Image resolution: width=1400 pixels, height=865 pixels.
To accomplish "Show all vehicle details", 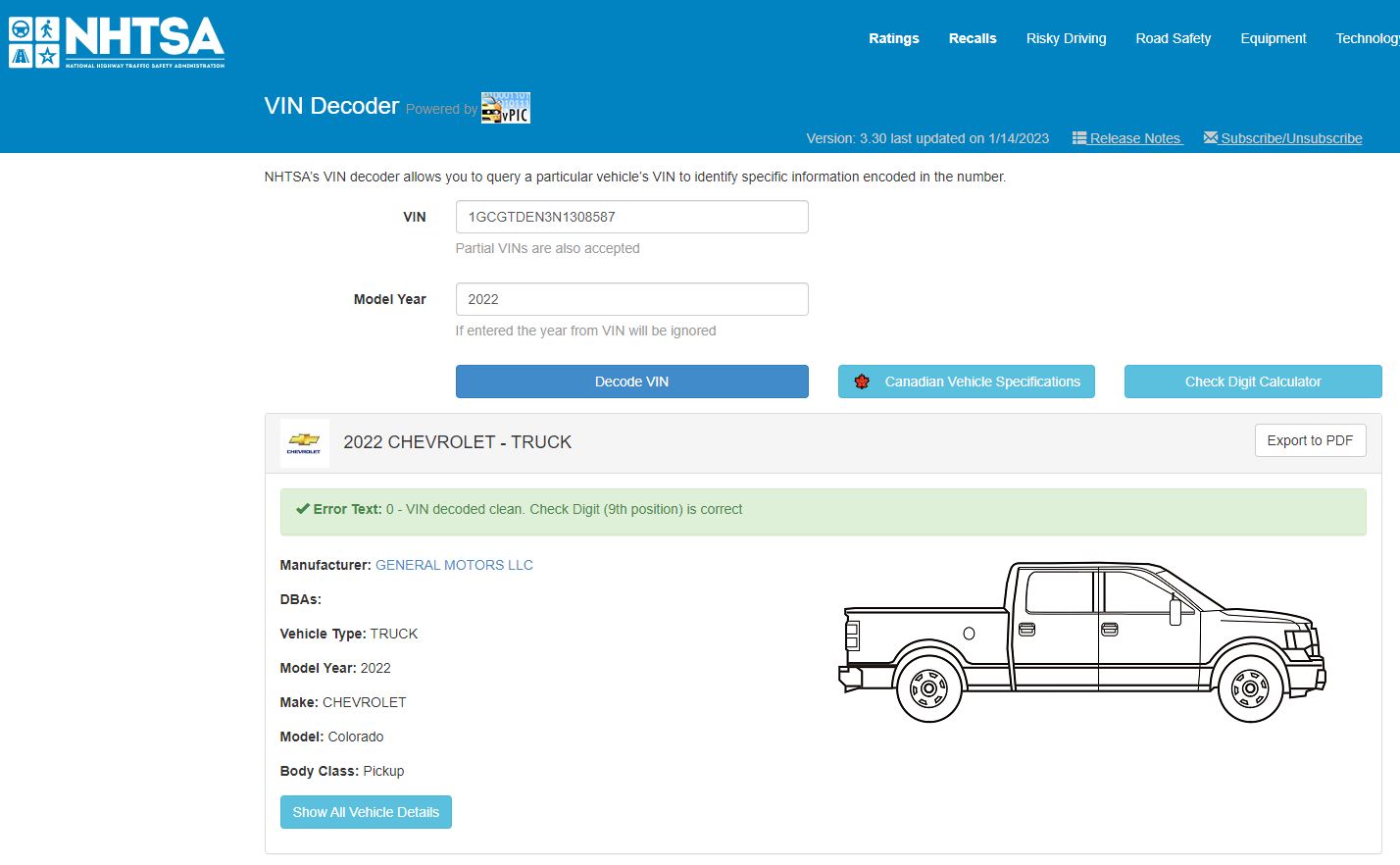I will pos(366,812).
